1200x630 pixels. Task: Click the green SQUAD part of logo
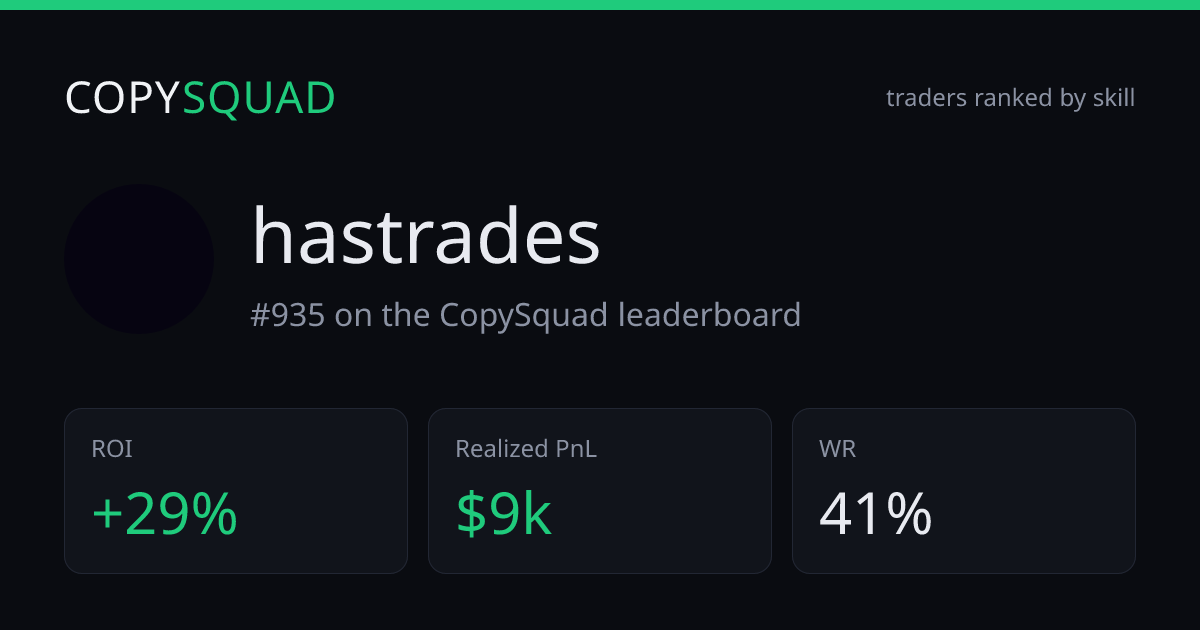[x=259, y=99]
